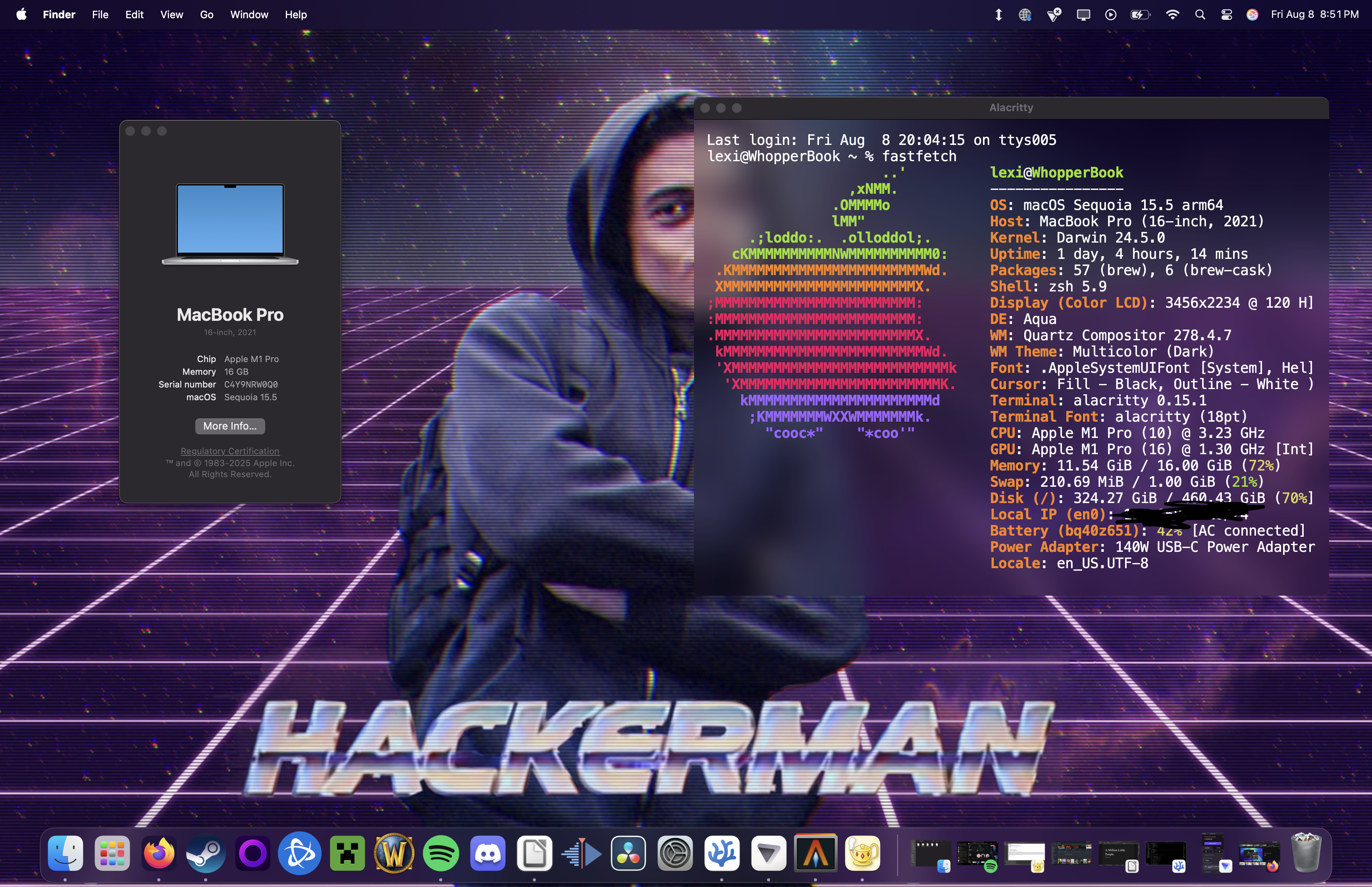Open the blue waveform arrow app in Dock
1372x887 pixels.
[x=582, y=853]
